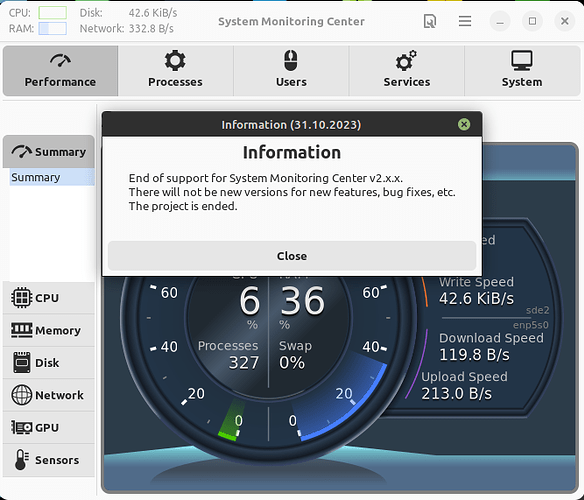
Task: Select the highlighted Summary sub-item
Action: tap(52, 177)
